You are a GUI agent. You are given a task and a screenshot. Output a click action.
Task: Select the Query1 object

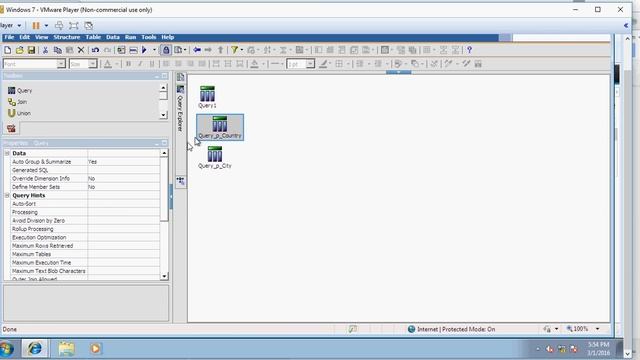pyautogui.click(x=207, y=97)
